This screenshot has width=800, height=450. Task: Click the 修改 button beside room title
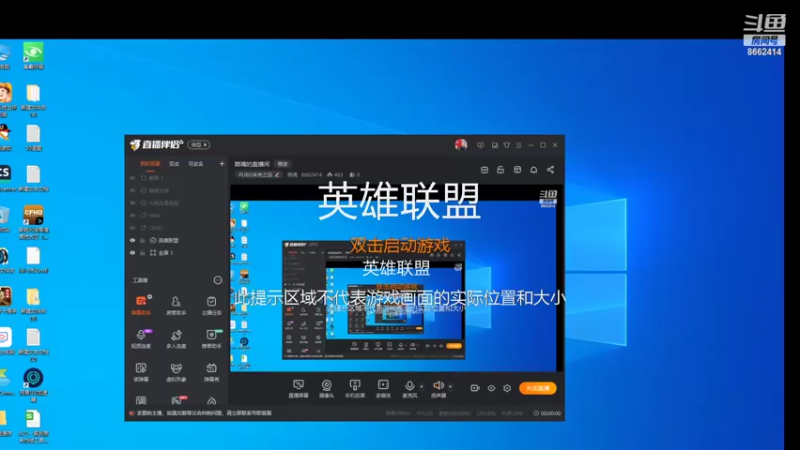283,164
